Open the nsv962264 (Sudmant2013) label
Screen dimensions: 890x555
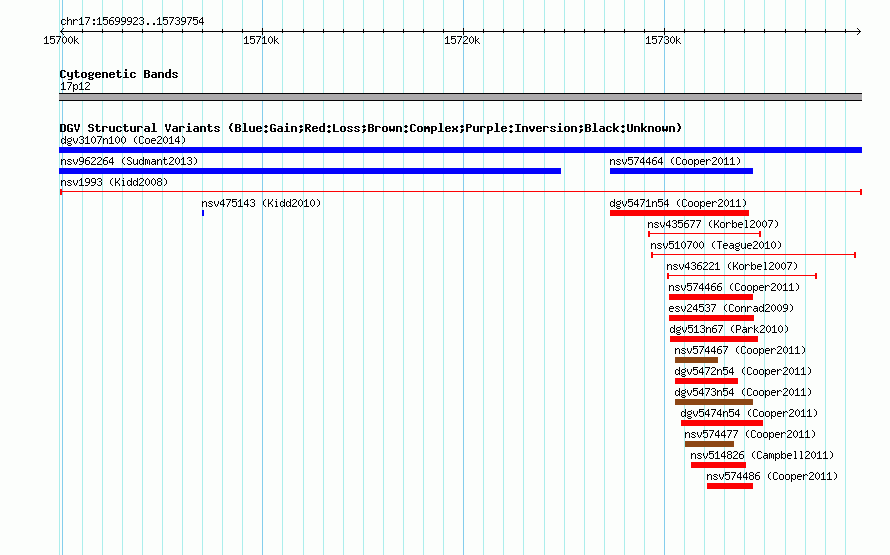tap(129, 161)
